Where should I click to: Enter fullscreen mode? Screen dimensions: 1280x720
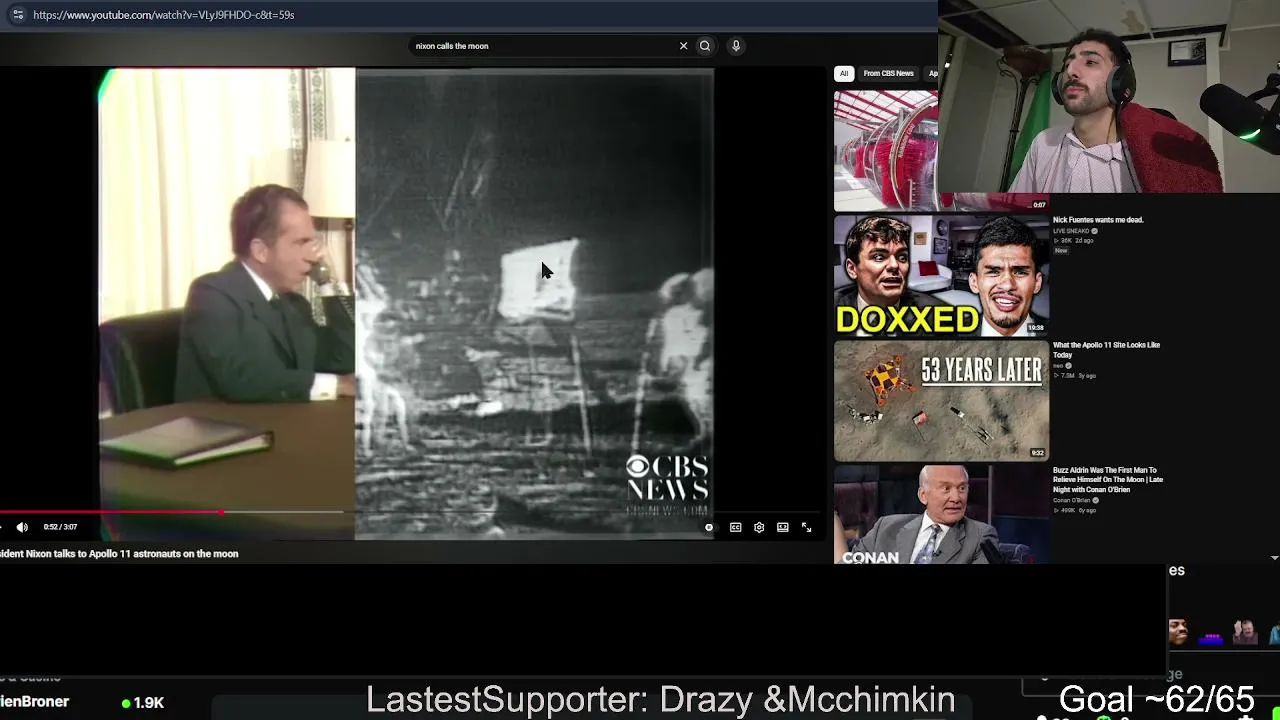click(x=807, y=527)
